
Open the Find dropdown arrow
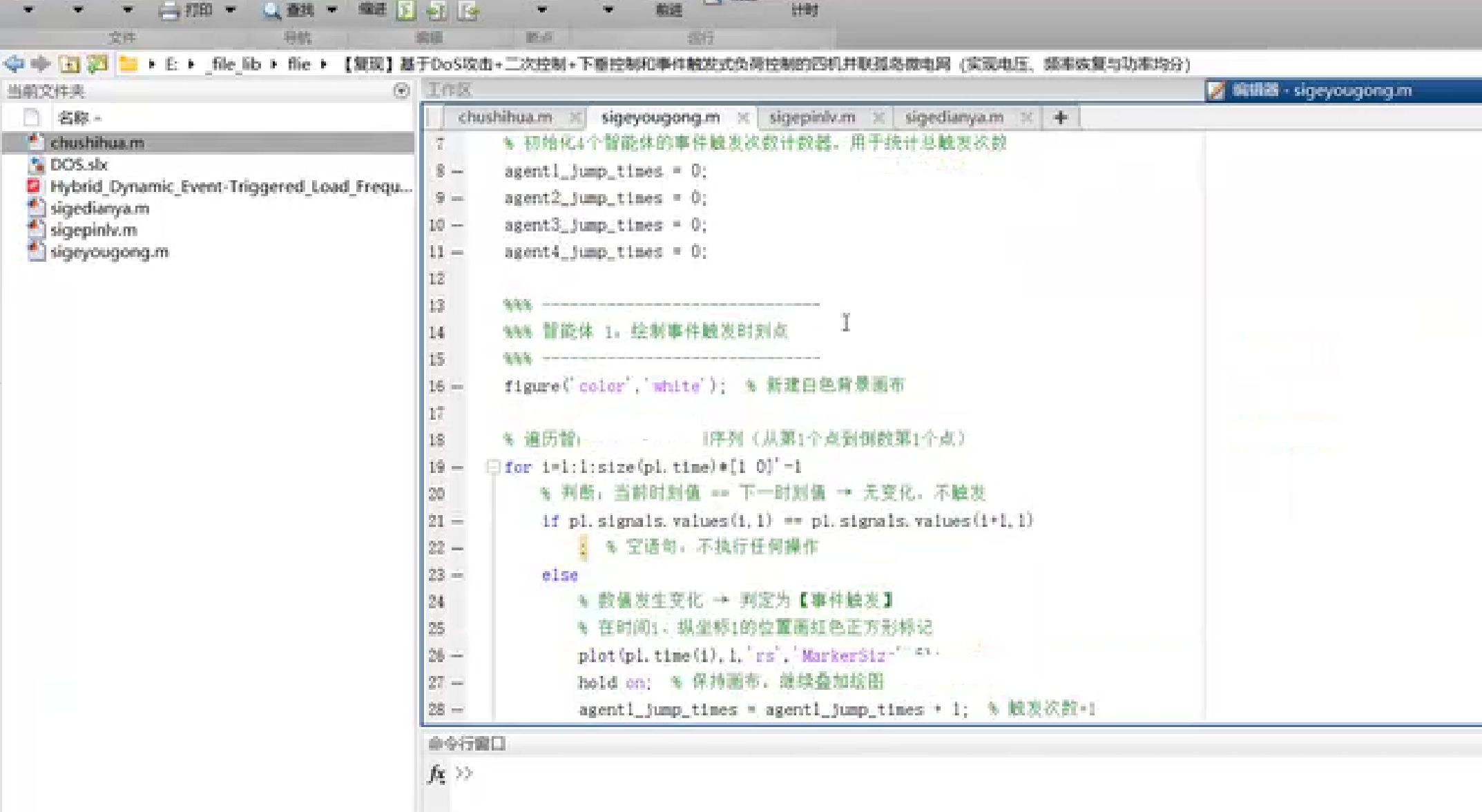(x=332, y=10)
